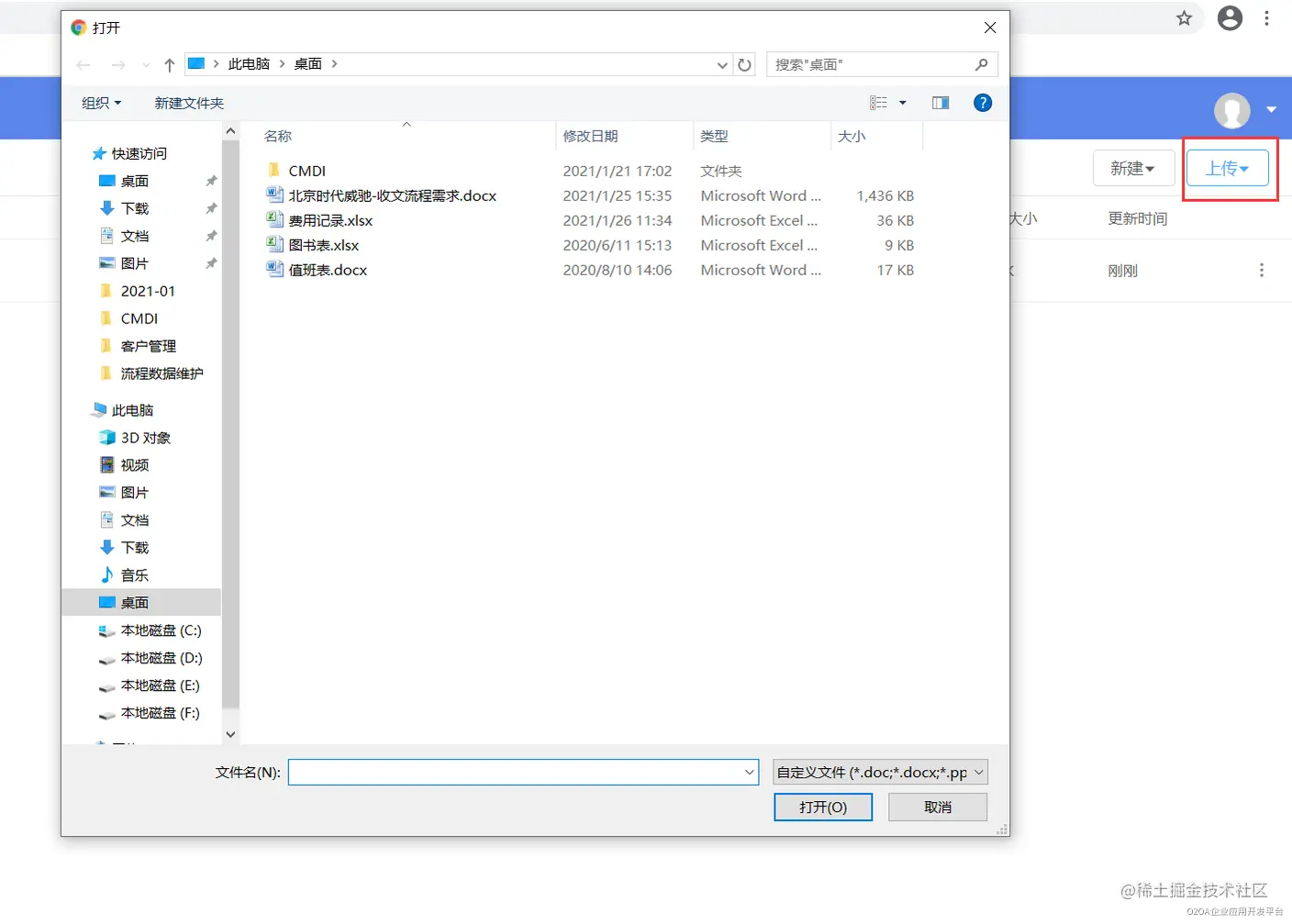Viewport: 1292px width, 924px height.
Task: Open 下载 under 此电脑
Action: pos(135,548)
